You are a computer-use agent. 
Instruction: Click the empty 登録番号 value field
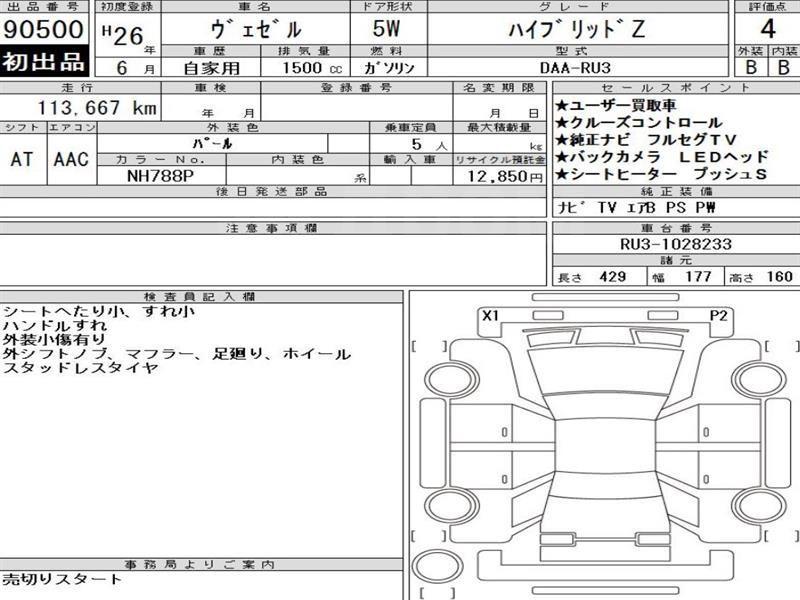click(357, 108)
